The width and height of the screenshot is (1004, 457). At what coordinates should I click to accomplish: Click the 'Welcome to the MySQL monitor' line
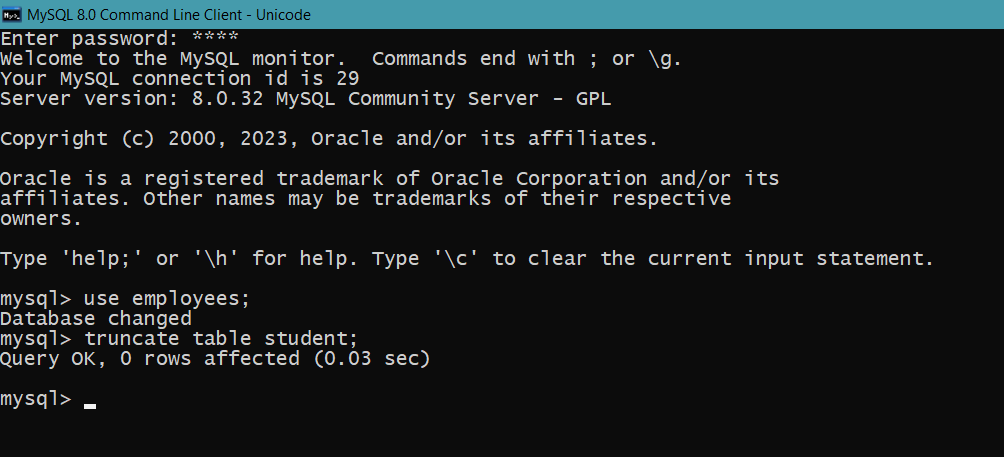[x=168, y=59]
